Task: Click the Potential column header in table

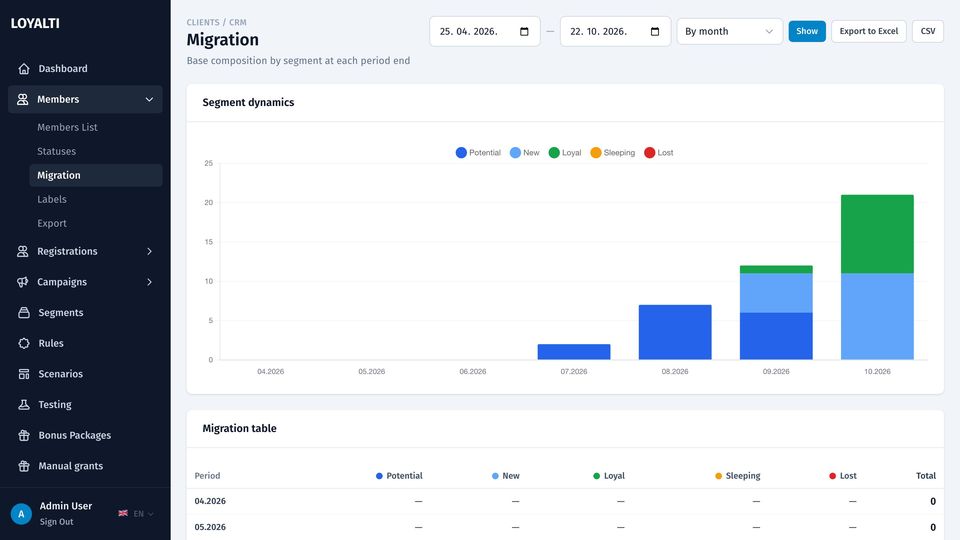Action: click(x=399, y=476)
